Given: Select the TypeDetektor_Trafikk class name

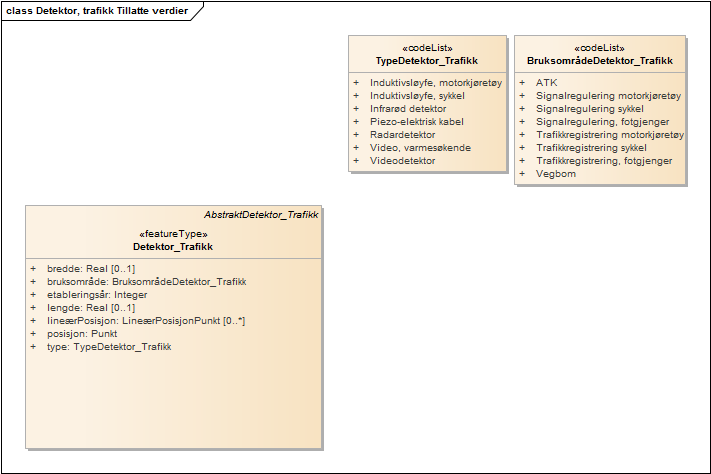Looking at the screenshot, I should click(x=427, y=61).
